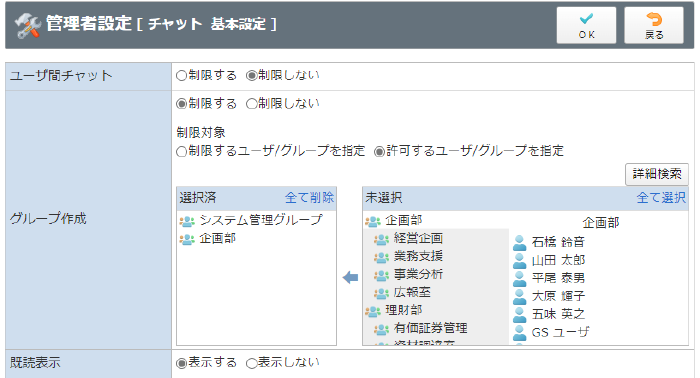Click group icon of 企画部 in tree

(373, 221)
